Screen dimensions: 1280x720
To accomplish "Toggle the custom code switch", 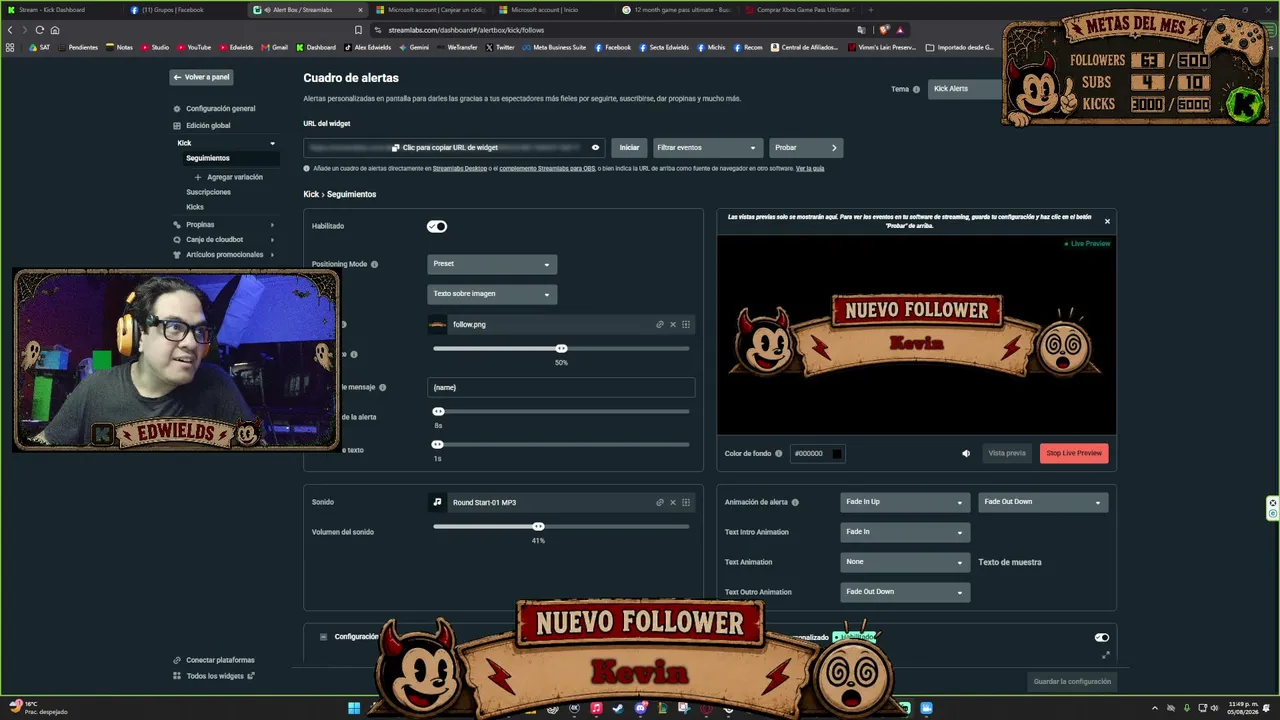I will [x=1101, y=637].
